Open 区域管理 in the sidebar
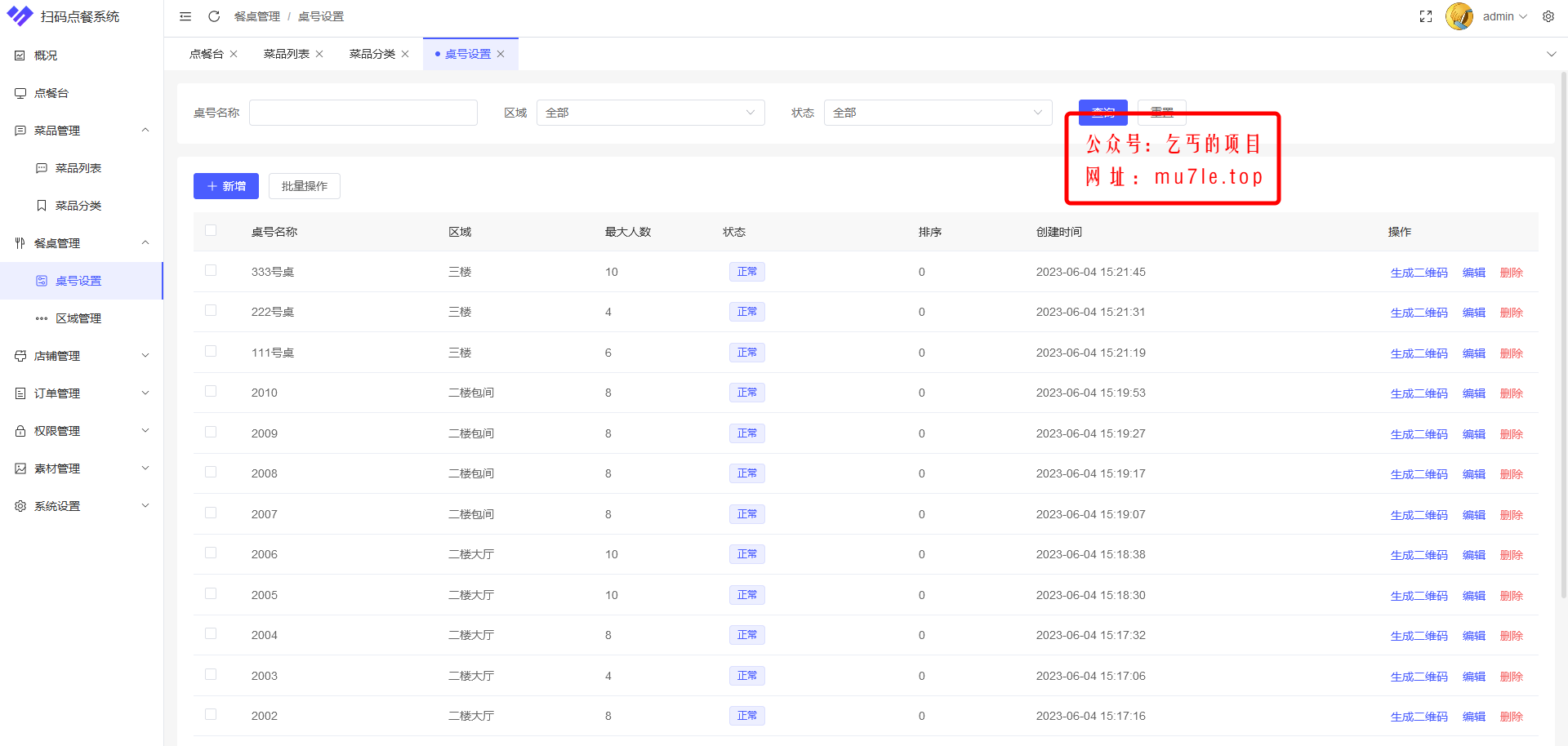Image resolution: width=1568 pixels, height=746 pixels. coord(82,318)
